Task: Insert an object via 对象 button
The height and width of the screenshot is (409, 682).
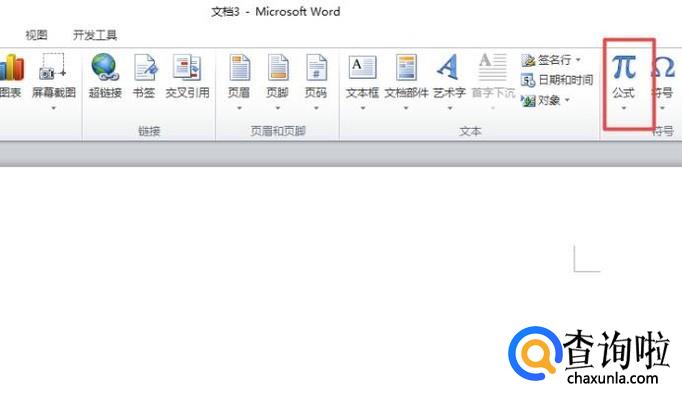Action: click(541, 101)
